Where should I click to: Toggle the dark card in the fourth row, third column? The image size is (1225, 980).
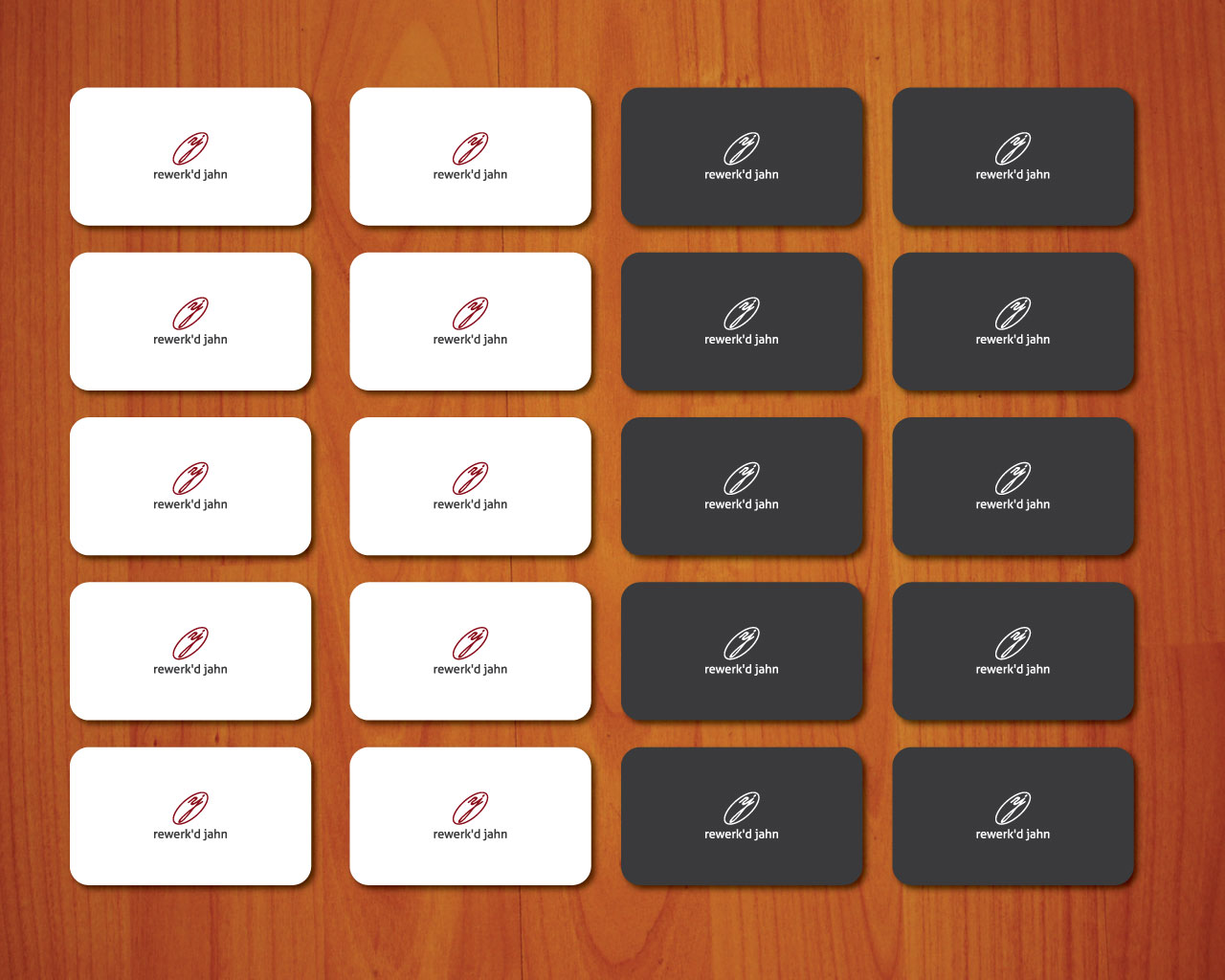pyautogui.click(x=742, y=651)
